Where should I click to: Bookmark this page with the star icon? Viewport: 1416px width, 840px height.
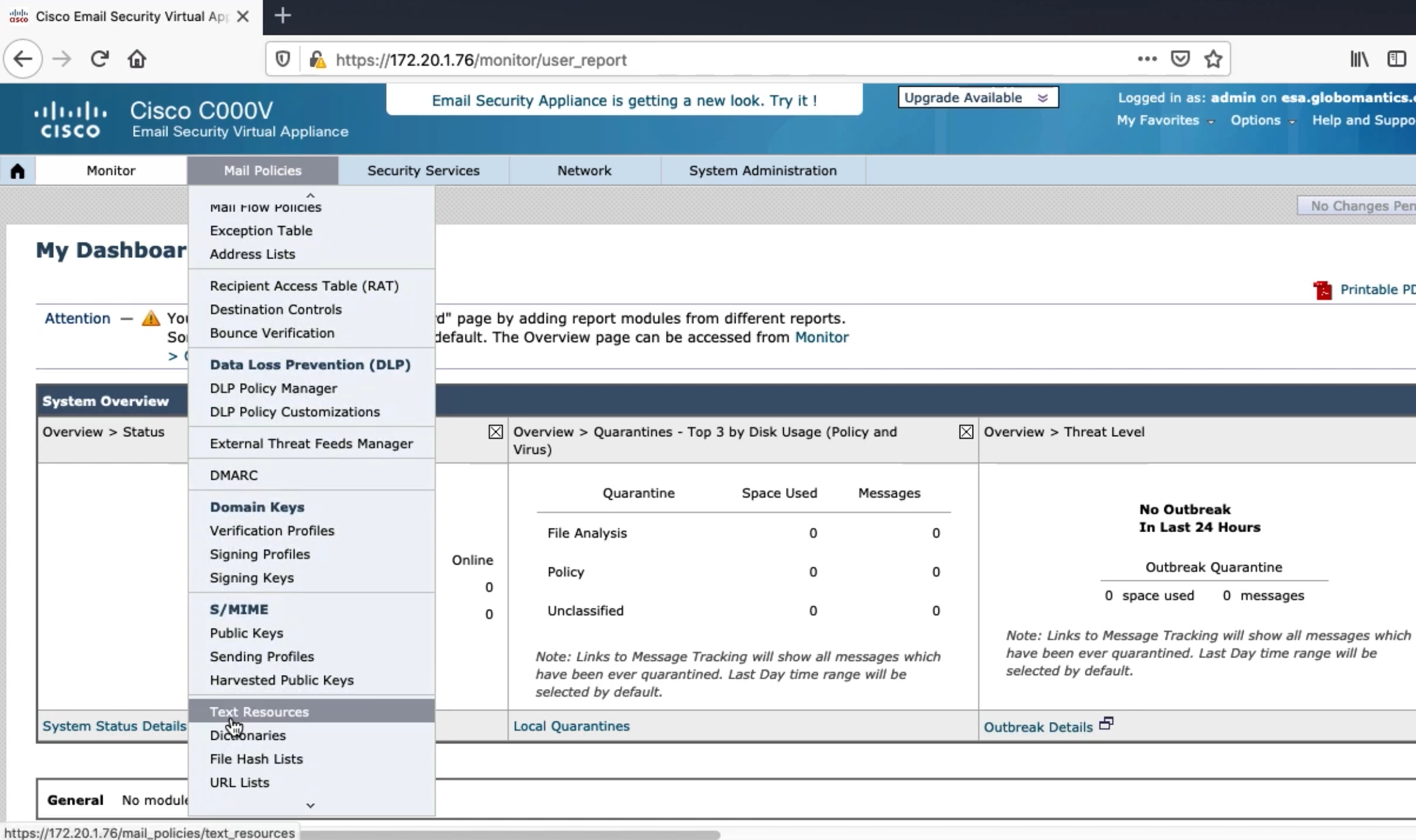[1213, 59]
